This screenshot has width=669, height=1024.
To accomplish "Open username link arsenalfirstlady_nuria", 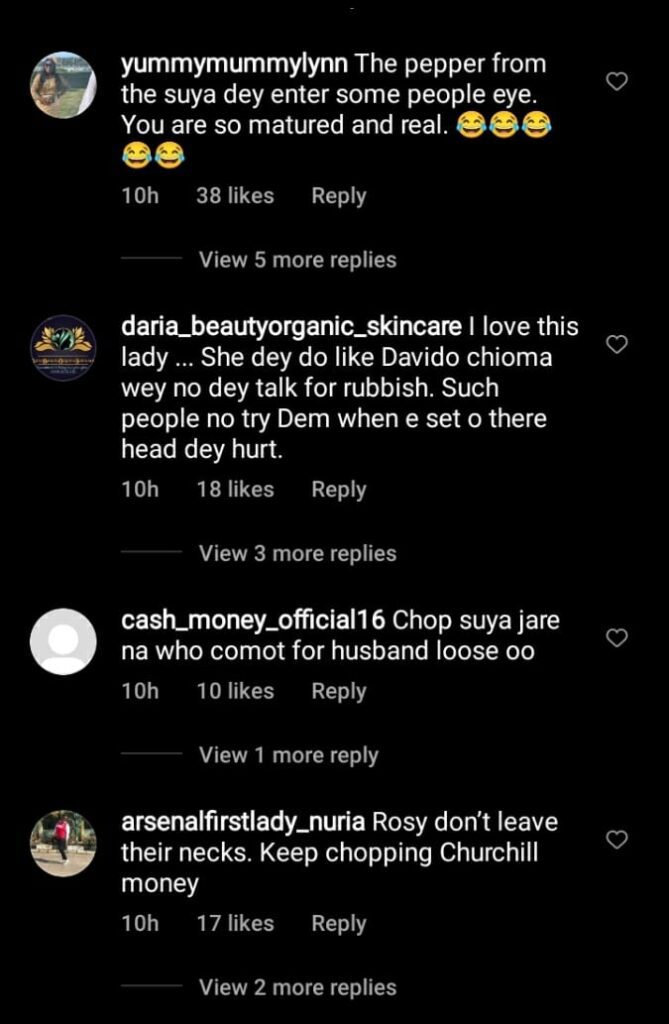I will click(x=243, y=823).
